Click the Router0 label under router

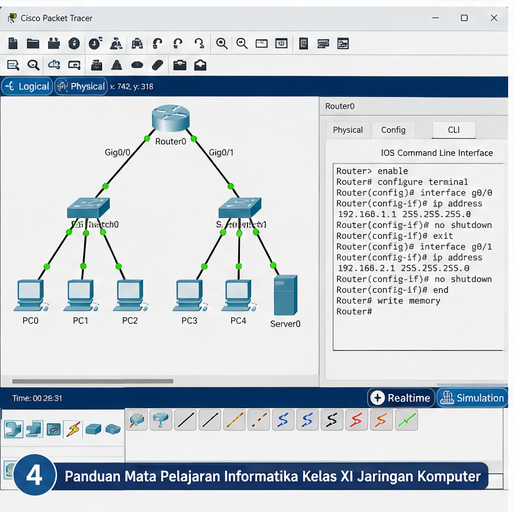(x=171, y=141)
